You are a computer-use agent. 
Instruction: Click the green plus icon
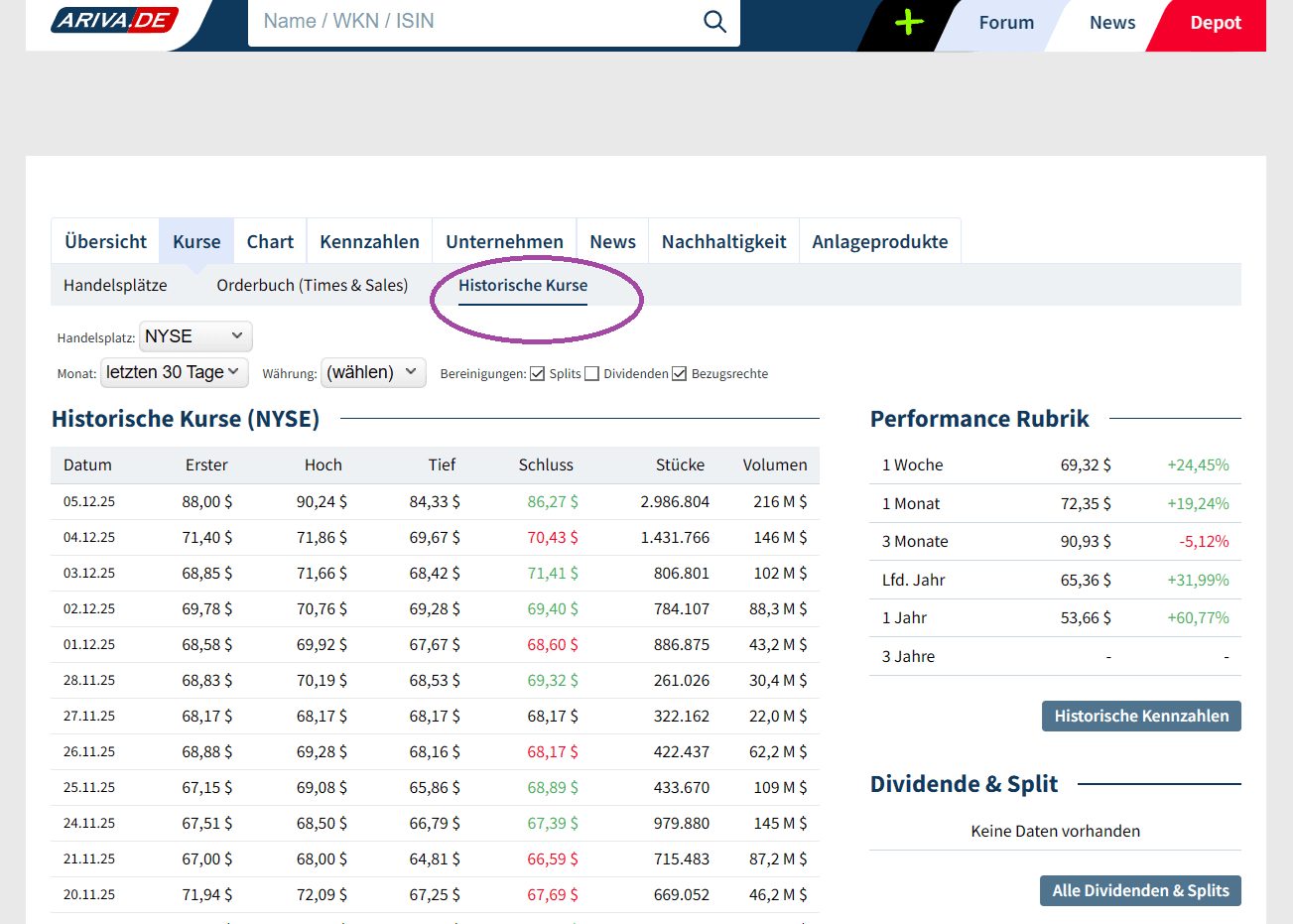(x=909, y=22)
